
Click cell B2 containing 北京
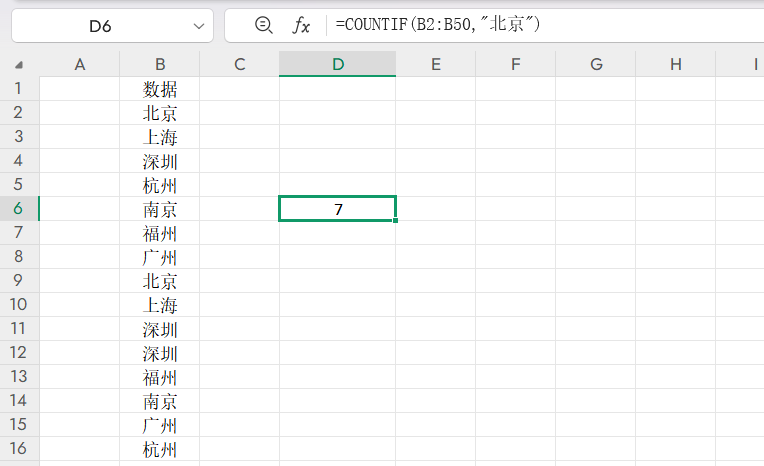(x=160, y=113)
